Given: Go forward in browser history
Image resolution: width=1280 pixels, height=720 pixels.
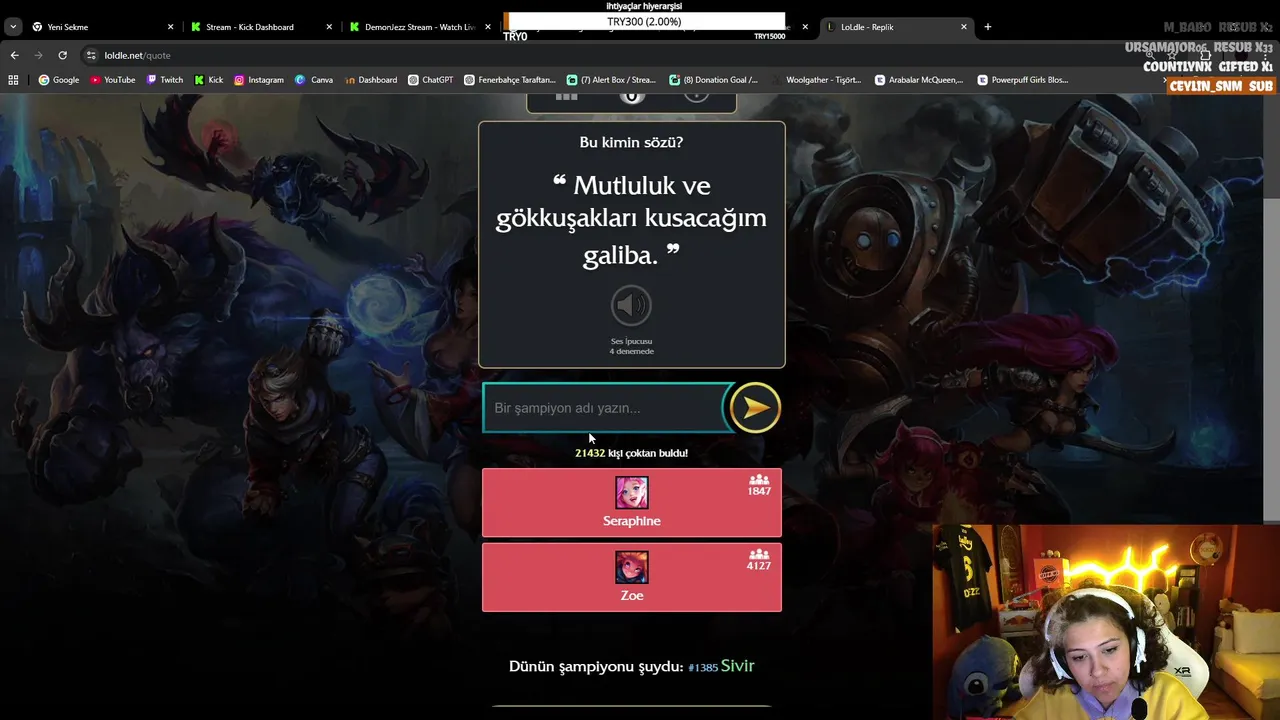Looking at the screenshot, I should click(38, 55).
